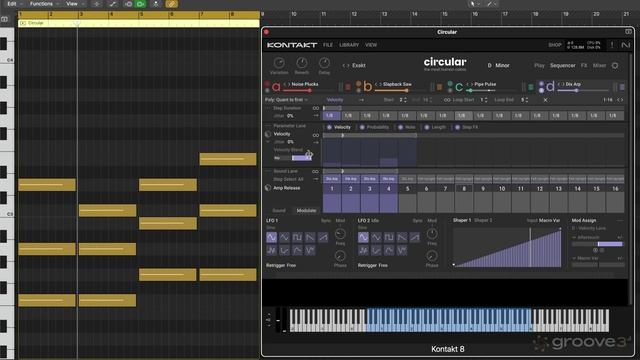Switch to the FX page
Viewport: 640px width, 360px height.
[584, 65]
